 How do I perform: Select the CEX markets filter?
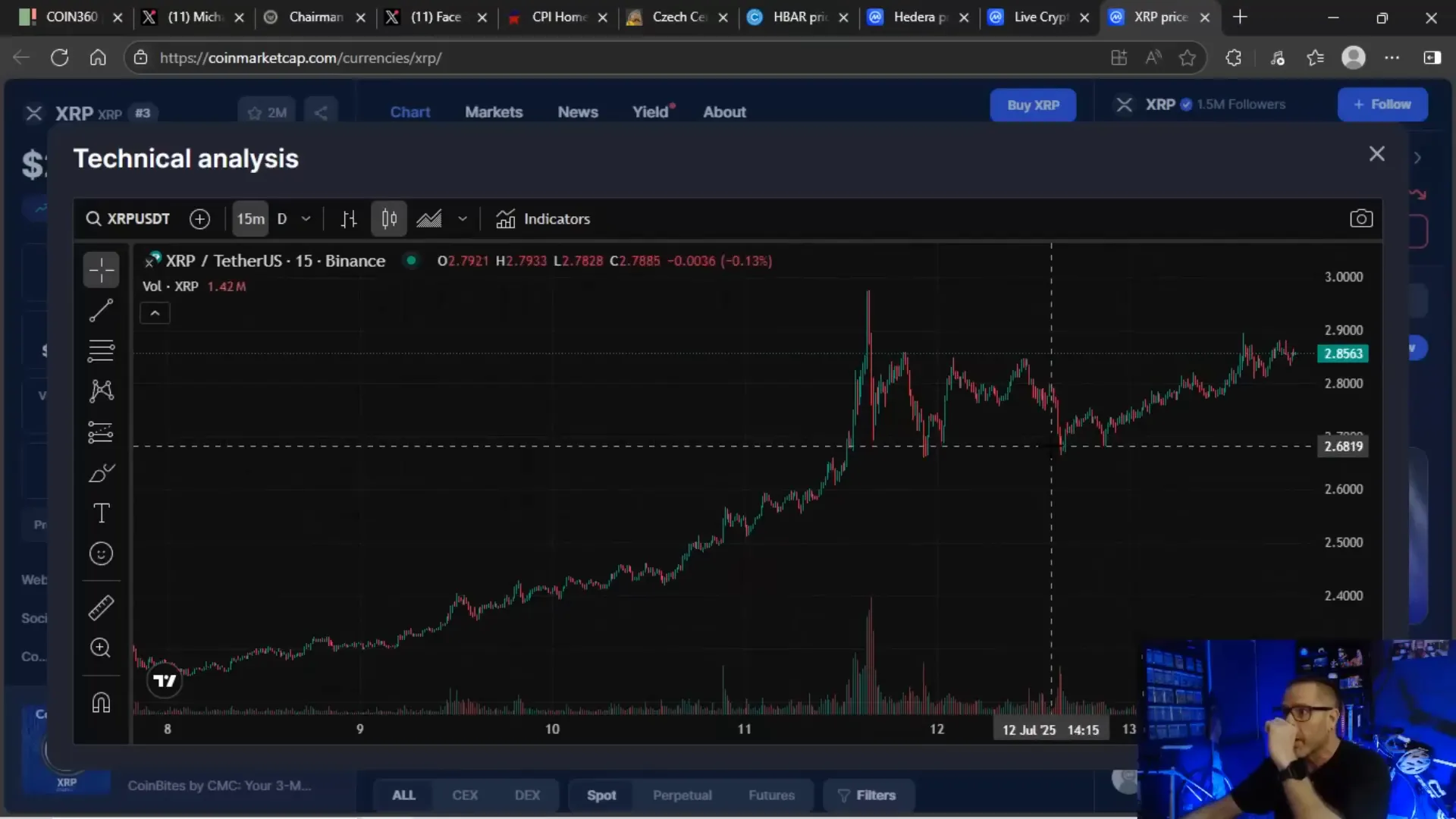[465, 795]
